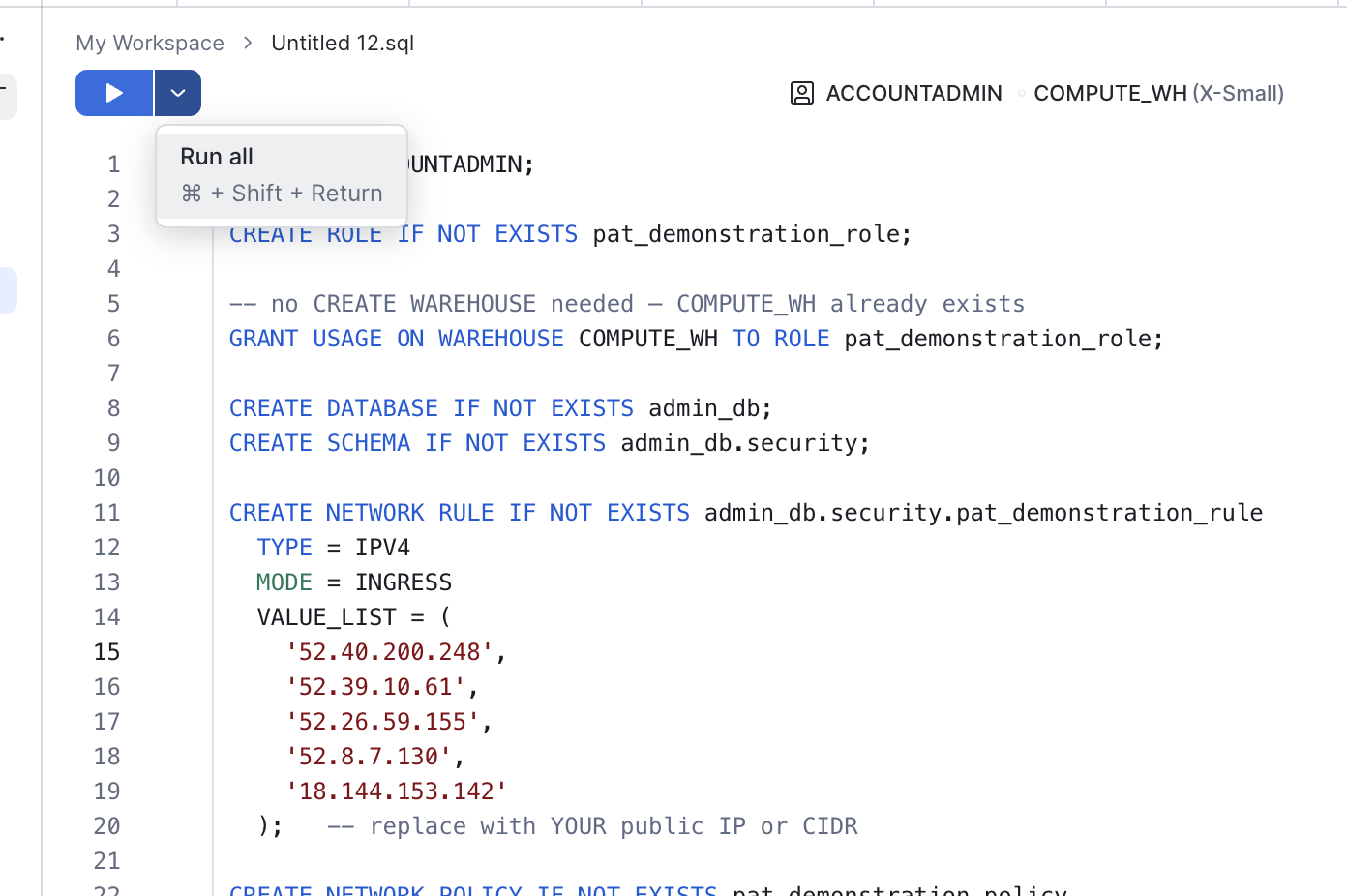Click the CREATE NETWORK POLICY line at bottom

(x=648, y=889)
